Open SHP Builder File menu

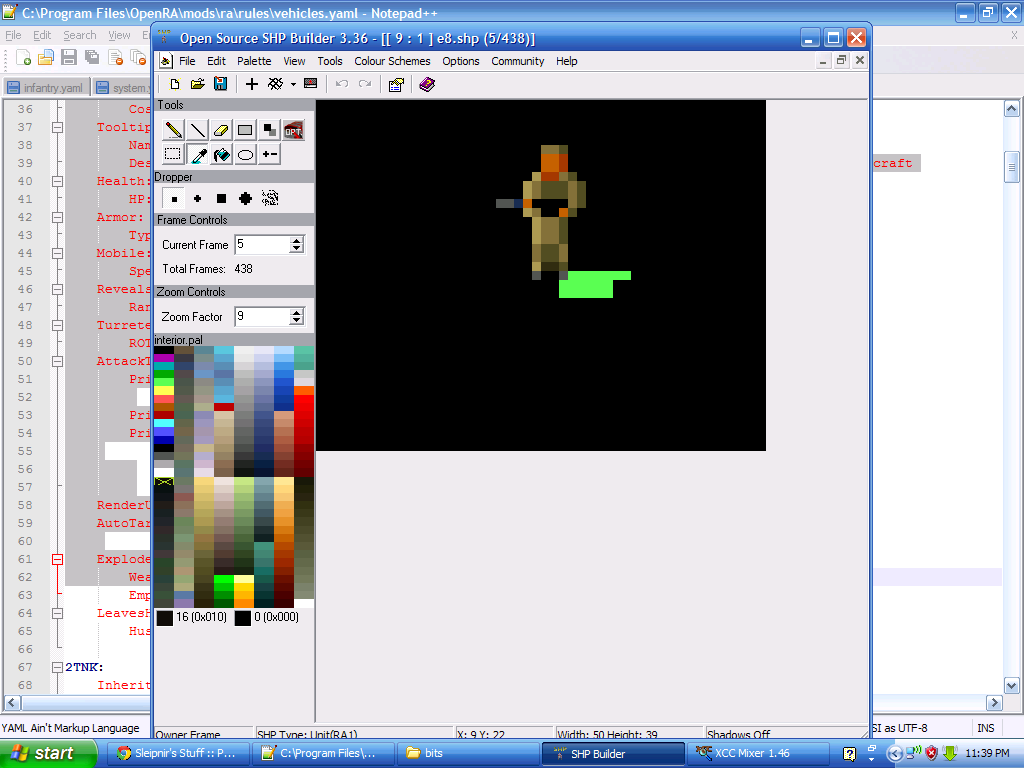187,61
